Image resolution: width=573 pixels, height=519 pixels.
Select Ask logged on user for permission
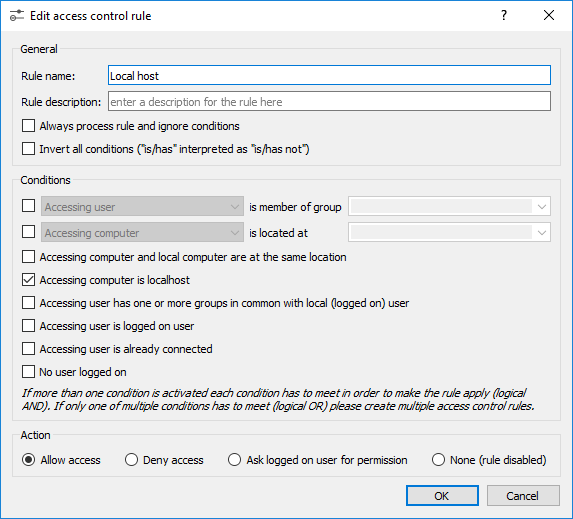point(234,460)
